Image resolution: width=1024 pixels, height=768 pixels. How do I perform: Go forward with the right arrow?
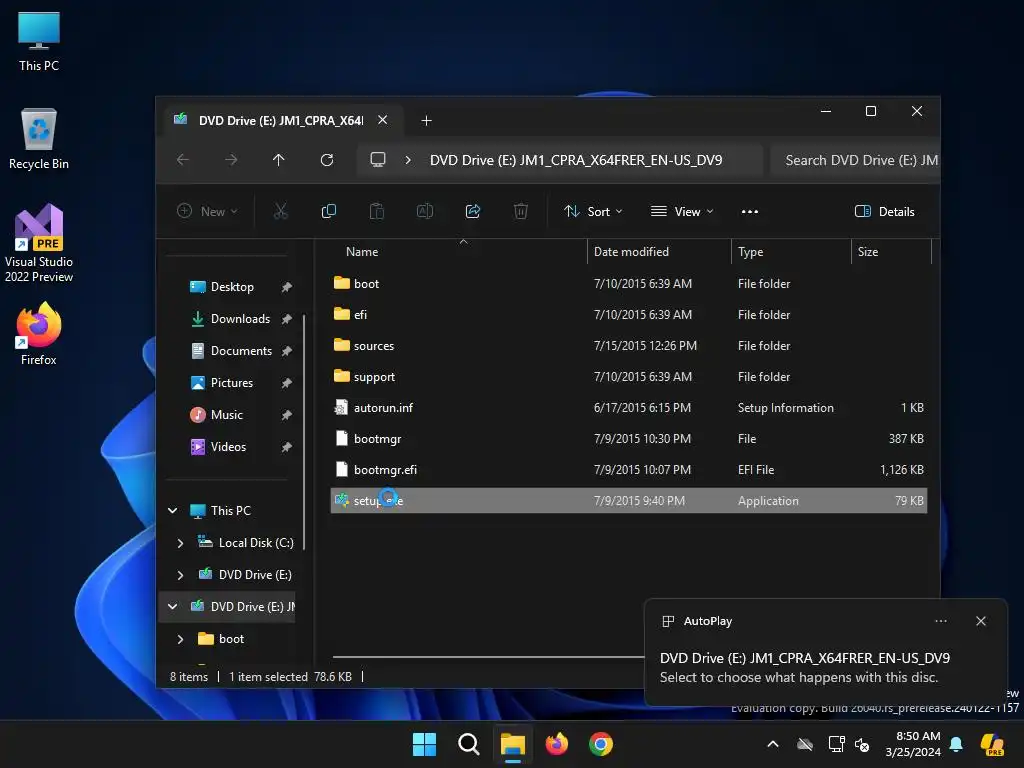point(231,160)
